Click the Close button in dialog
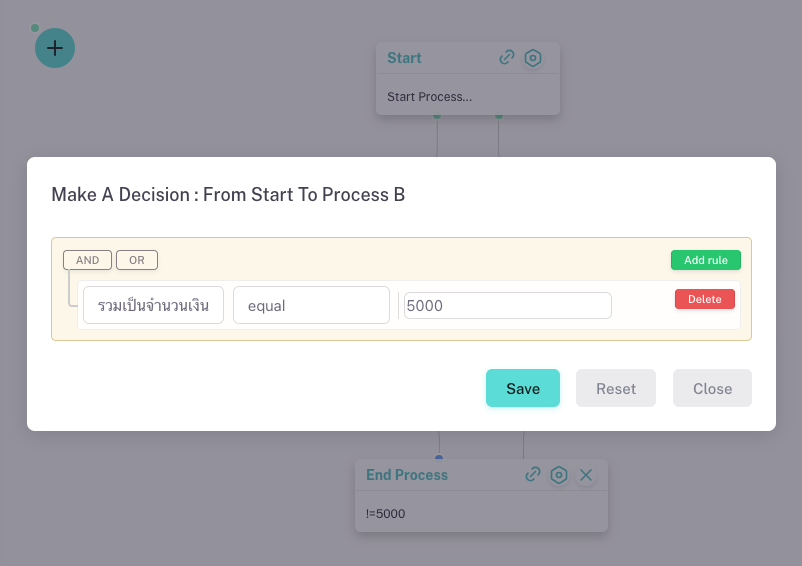This screenshot has height=566, width=802. pos(712,388)
